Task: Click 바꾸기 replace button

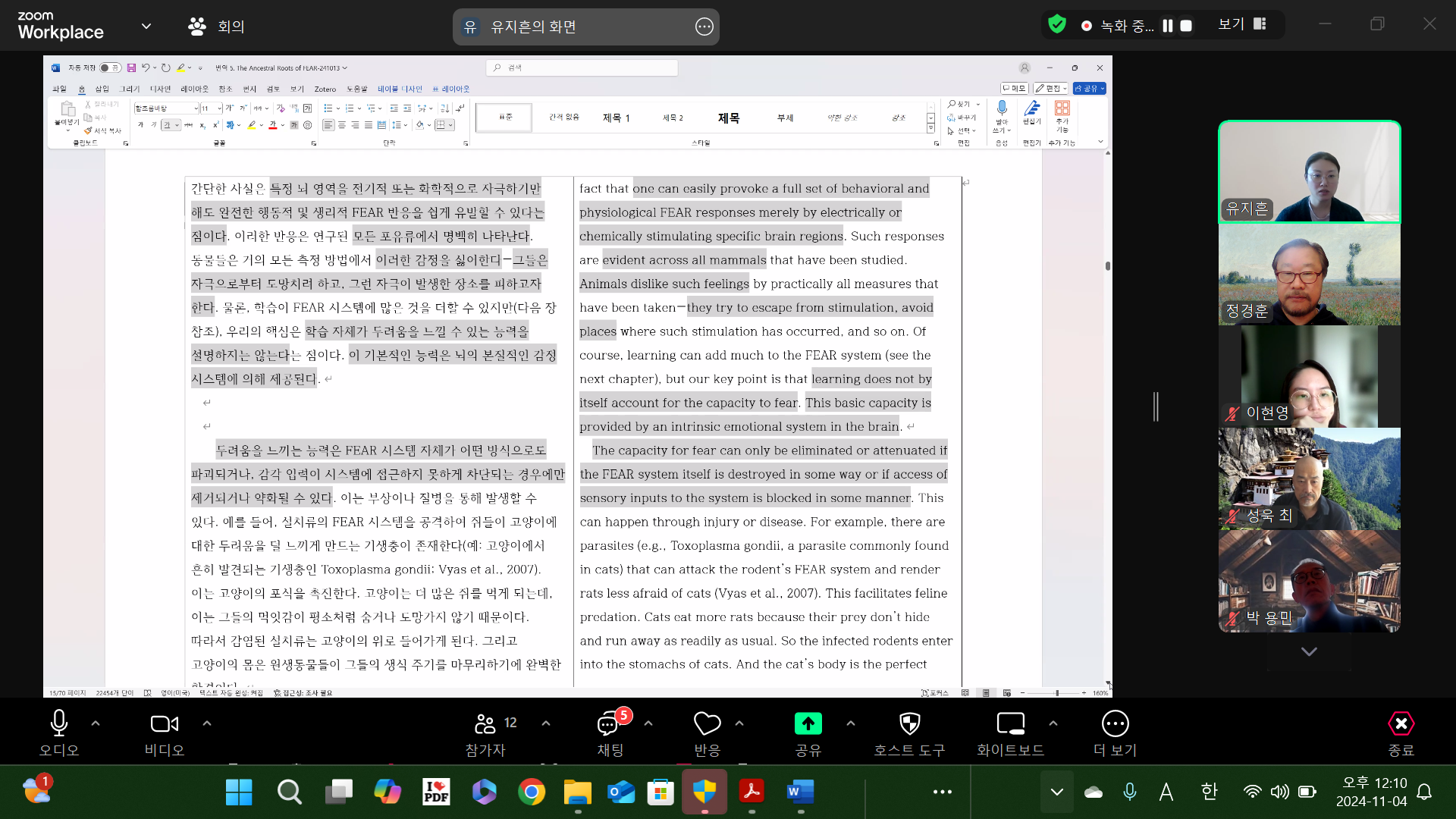Action: (962, 118)
